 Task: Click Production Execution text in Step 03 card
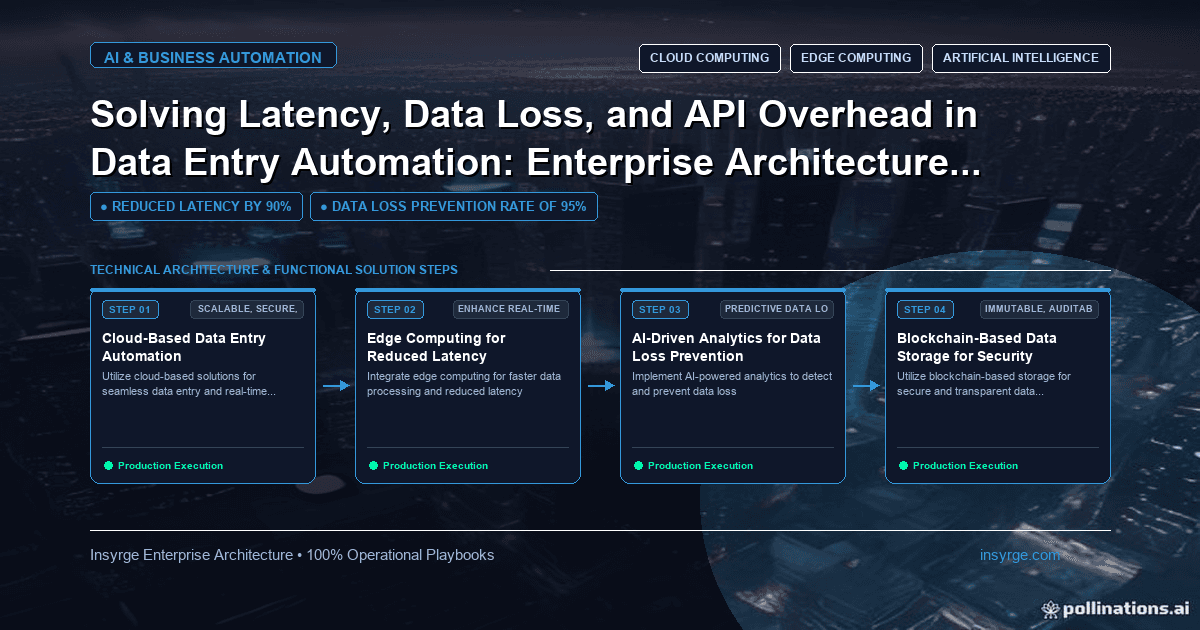pos(700,466)
